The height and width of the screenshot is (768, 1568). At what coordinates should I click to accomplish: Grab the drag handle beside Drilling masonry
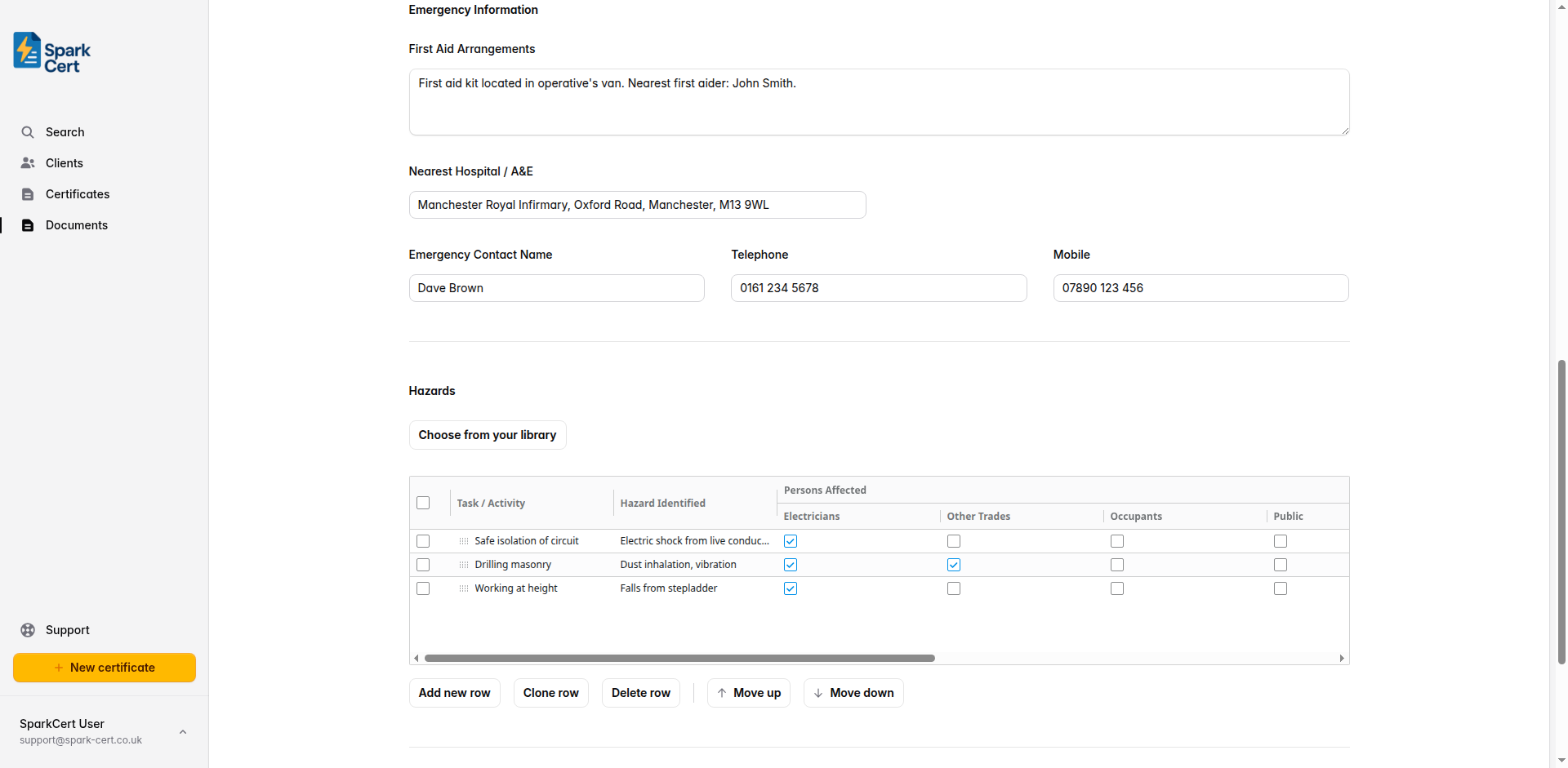[x=464, y=564]
